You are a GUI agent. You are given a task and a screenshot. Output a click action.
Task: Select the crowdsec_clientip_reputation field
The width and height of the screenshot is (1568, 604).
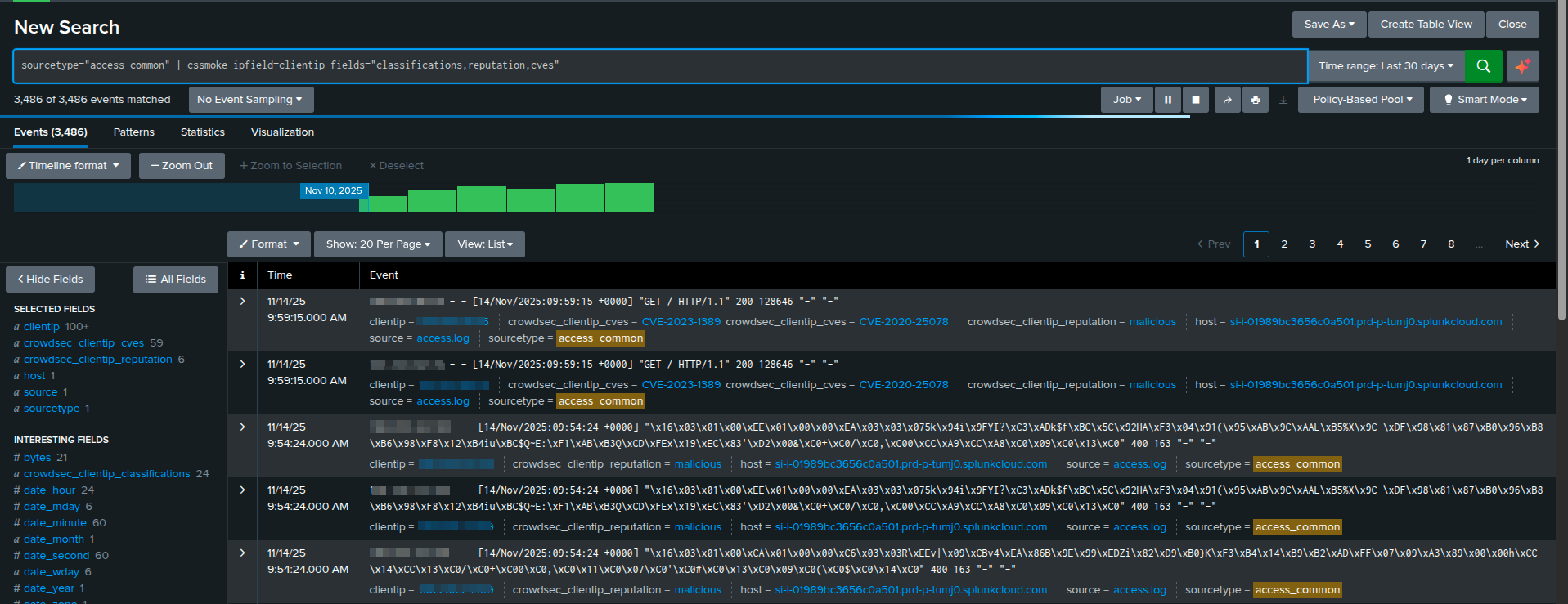pyautogui.click(x=97, y=360)
